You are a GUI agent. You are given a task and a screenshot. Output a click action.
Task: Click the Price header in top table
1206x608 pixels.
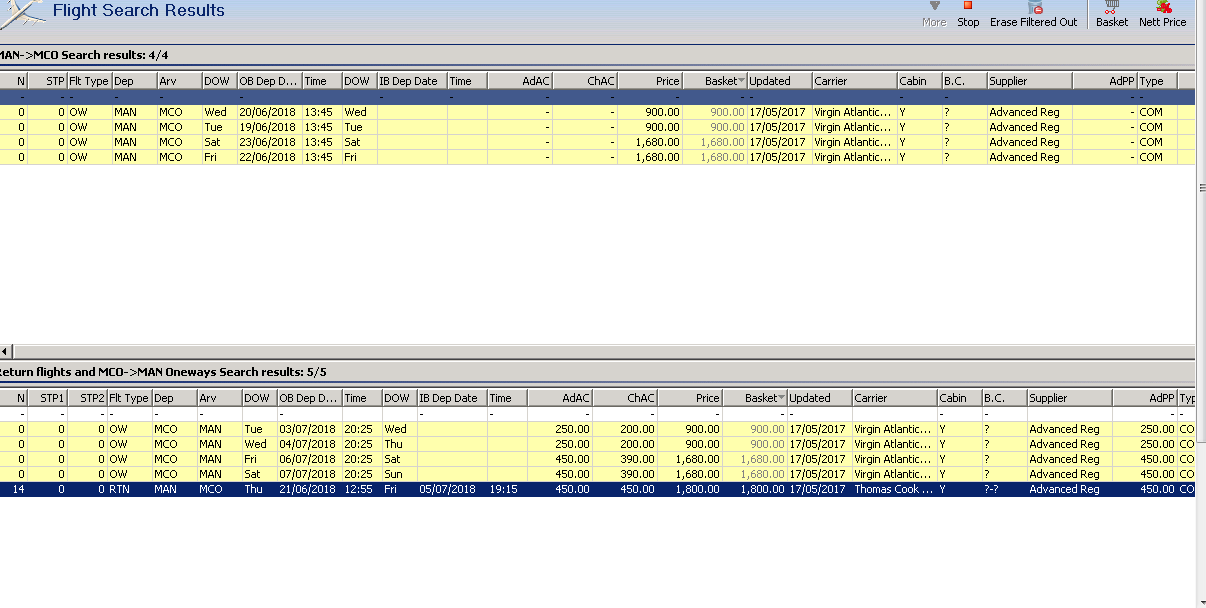click(x=650, y=81)
